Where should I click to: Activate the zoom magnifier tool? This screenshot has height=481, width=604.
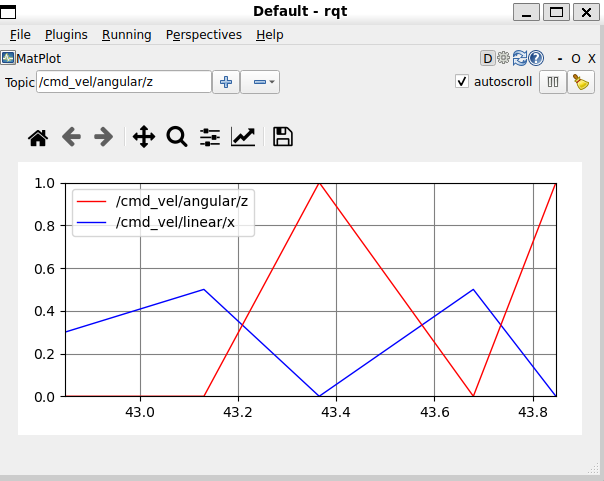point(176,137)
